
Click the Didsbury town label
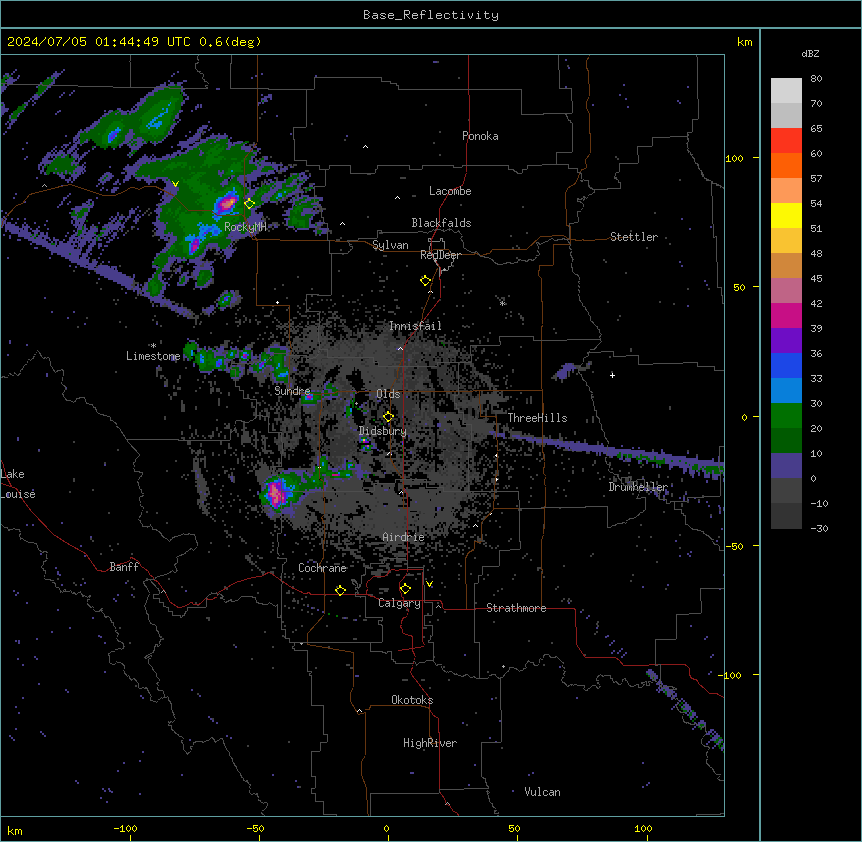point(383,431)
